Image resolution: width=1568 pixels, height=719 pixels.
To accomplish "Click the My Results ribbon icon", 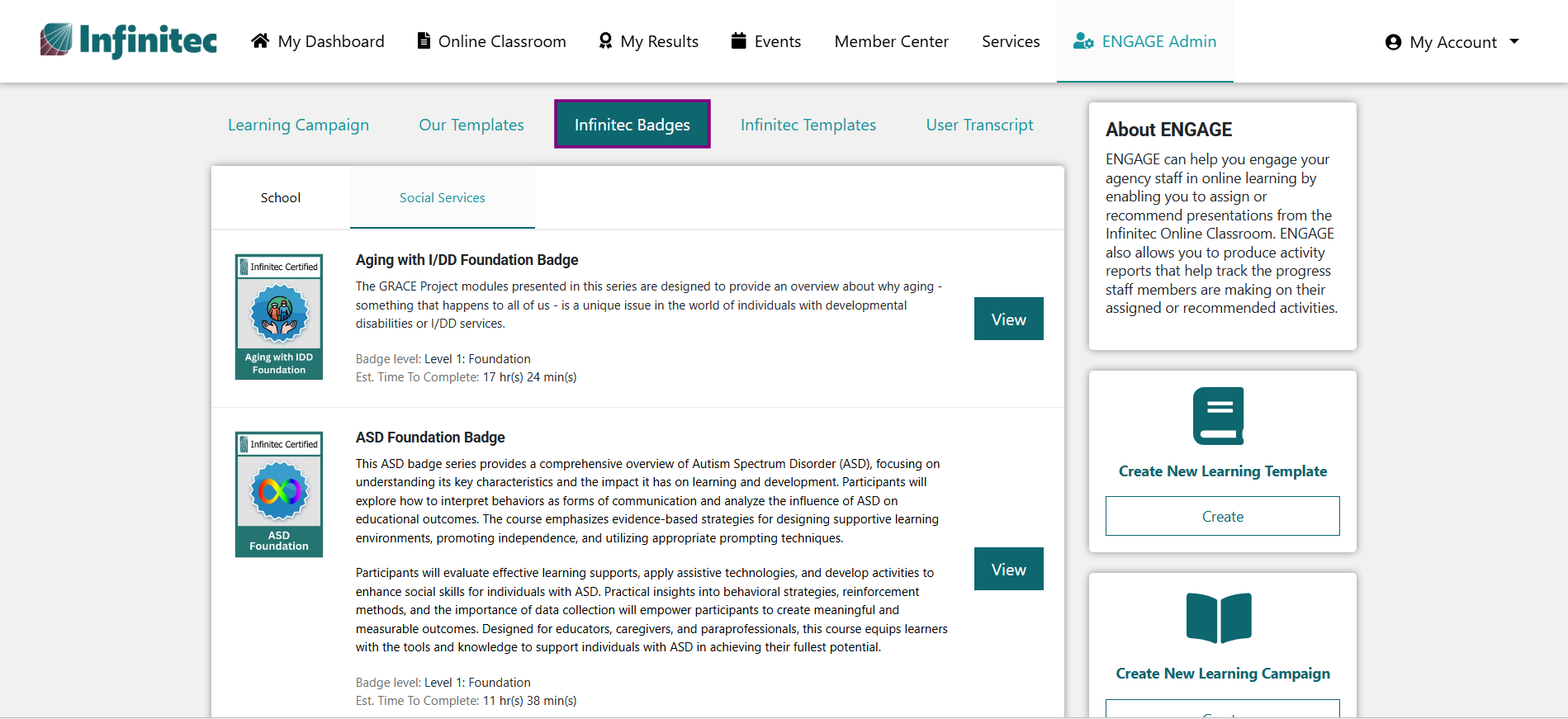I will click(605, 40).
